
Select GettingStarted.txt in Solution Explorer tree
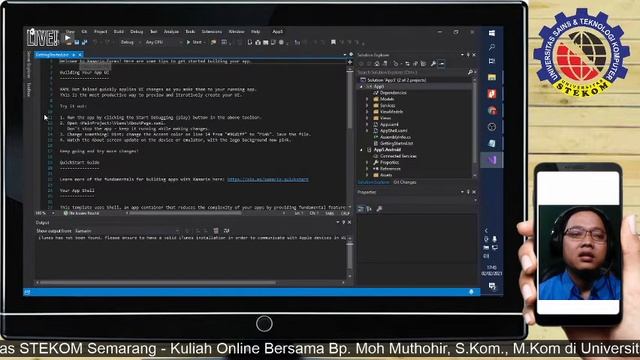[x=396, y=143]
